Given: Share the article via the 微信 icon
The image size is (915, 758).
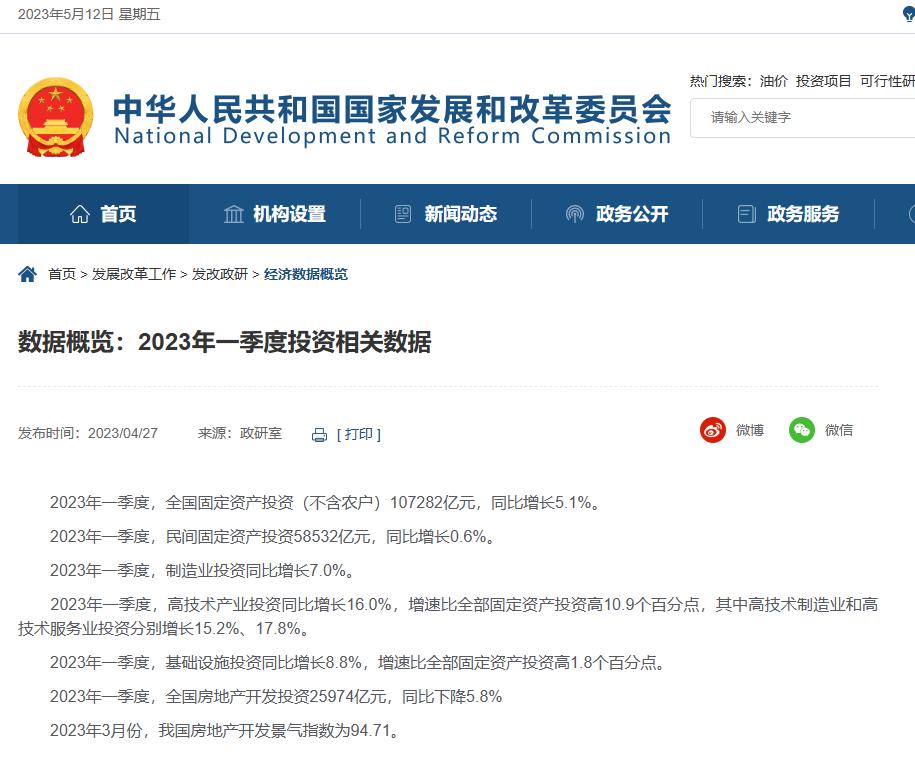Looking at the screenshot, I should [x=801, y=430].
